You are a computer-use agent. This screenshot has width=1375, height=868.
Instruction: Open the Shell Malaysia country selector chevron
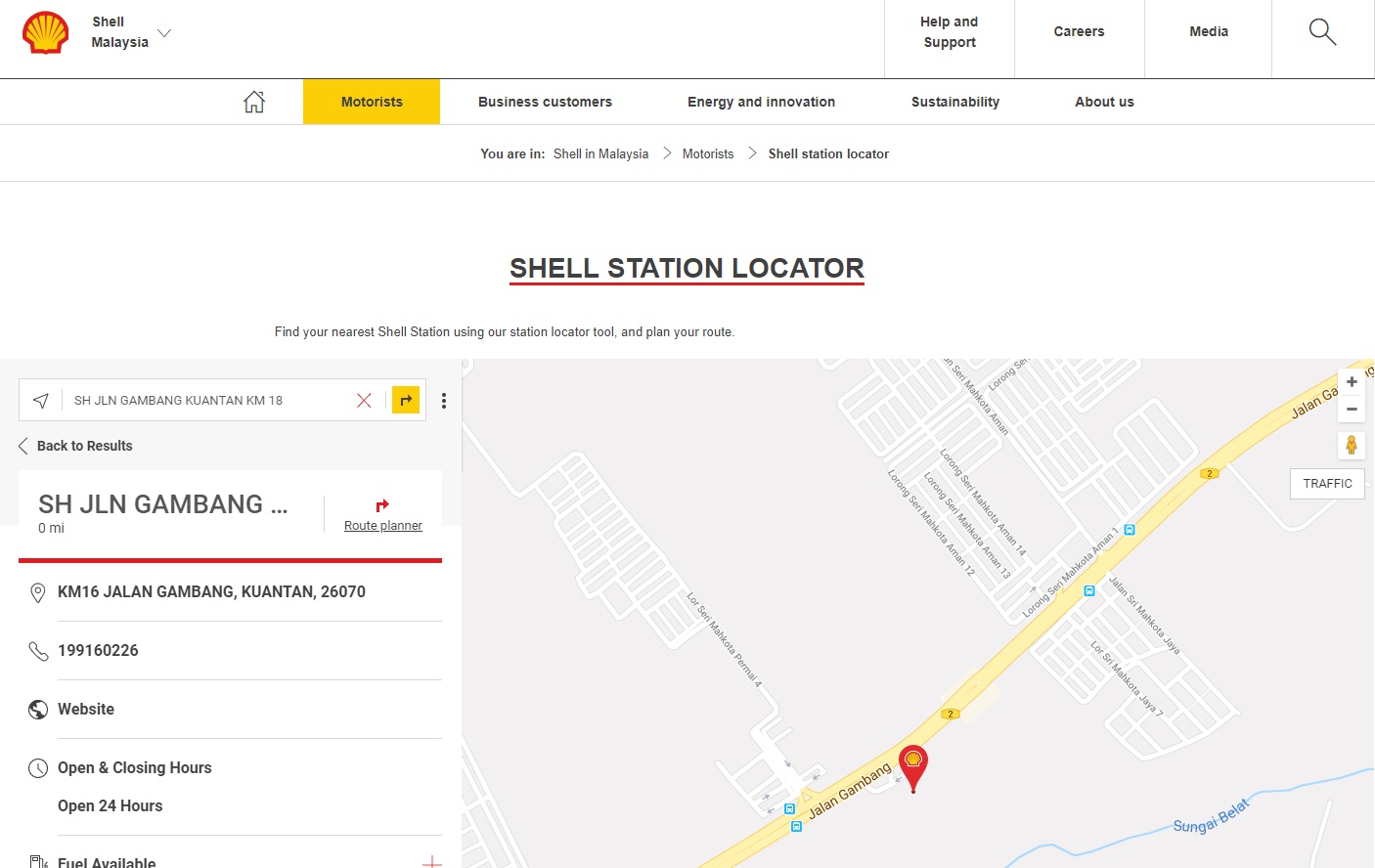pos(163,32)
